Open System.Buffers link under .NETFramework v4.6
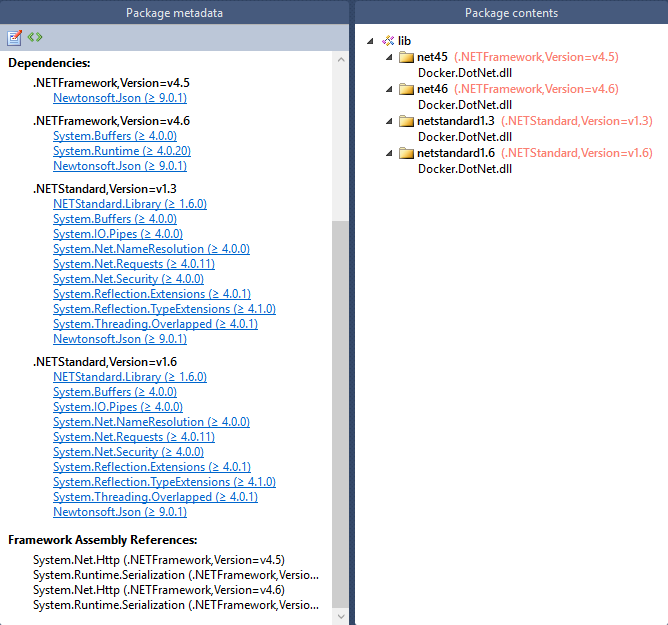The height and width of the screenshot is (625, 668). coord(115,136)
